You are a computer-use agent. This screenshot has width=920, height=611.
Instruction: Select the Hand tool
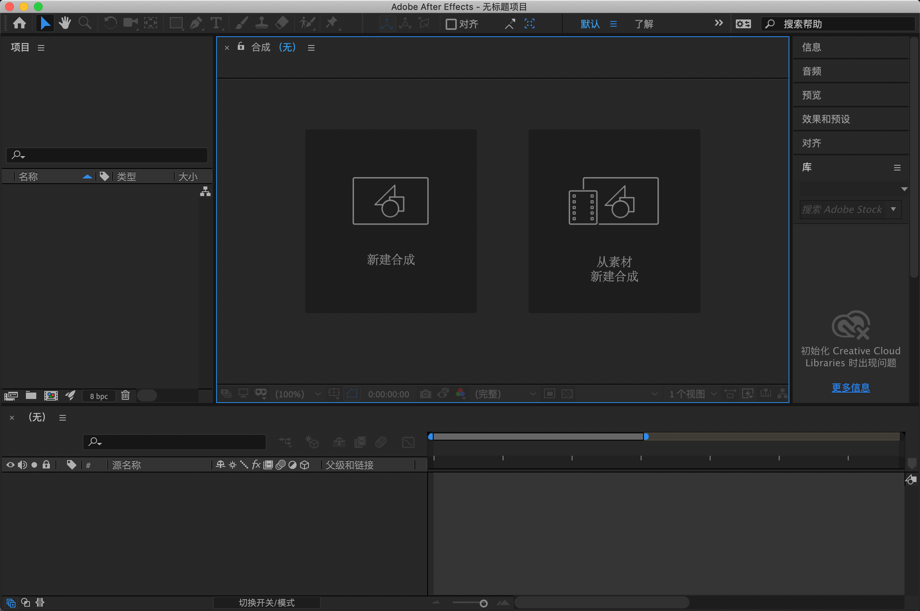tap(65, 23)
